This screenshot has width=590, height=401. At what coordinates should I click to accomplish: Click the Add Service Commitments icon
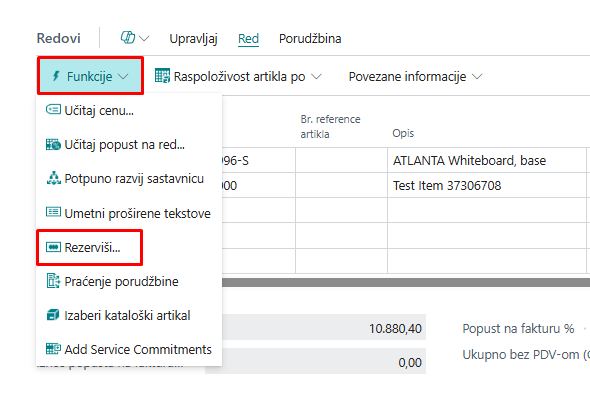coord(53,348)
